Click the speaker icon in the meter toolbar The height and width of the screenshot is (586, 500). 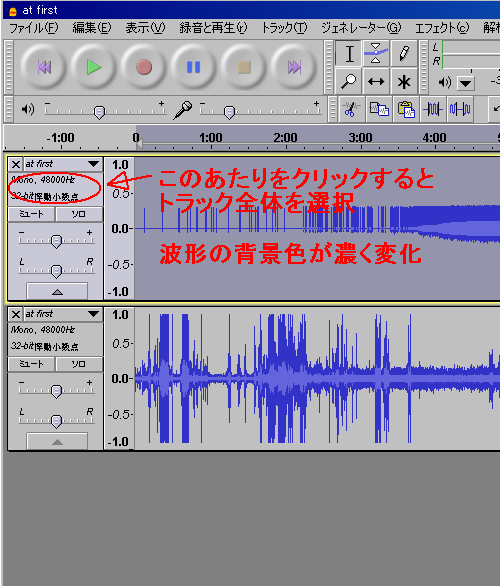click(445, 82)
